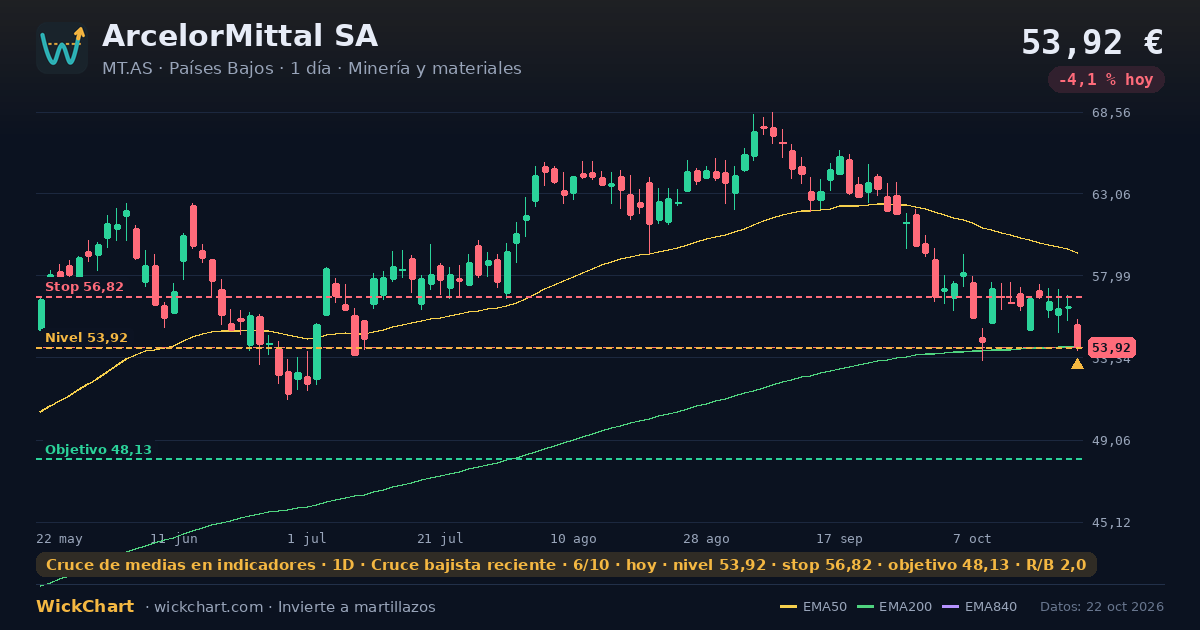The height and width of the screenshot is (630, 1200).
Task: Click the -4,1 % hoy badge
Action: [x=1106, y=79]
